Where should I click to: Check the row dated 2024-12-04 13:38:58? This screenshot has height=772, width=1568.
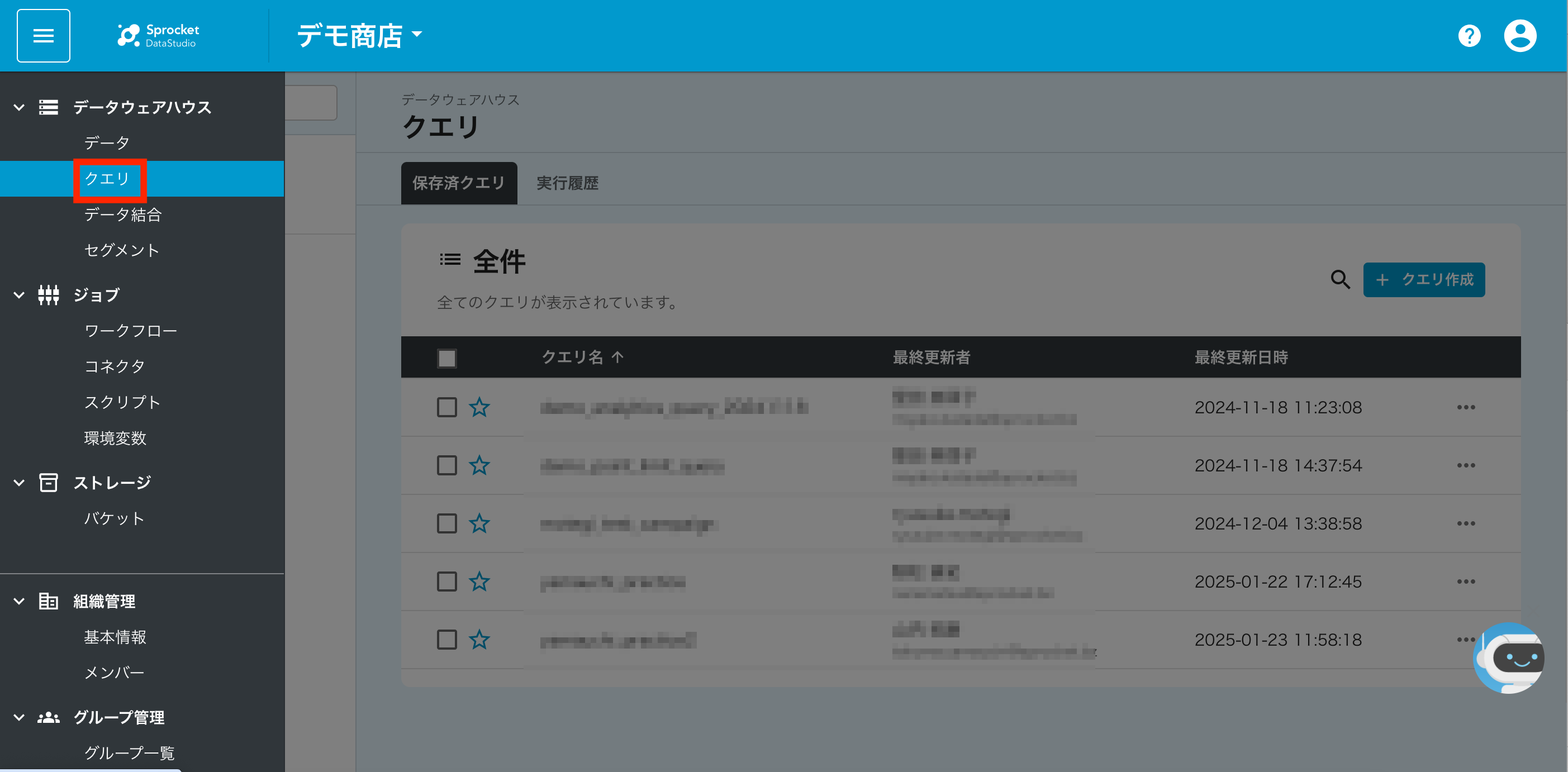pyautogui.click(x=447, y=524)
